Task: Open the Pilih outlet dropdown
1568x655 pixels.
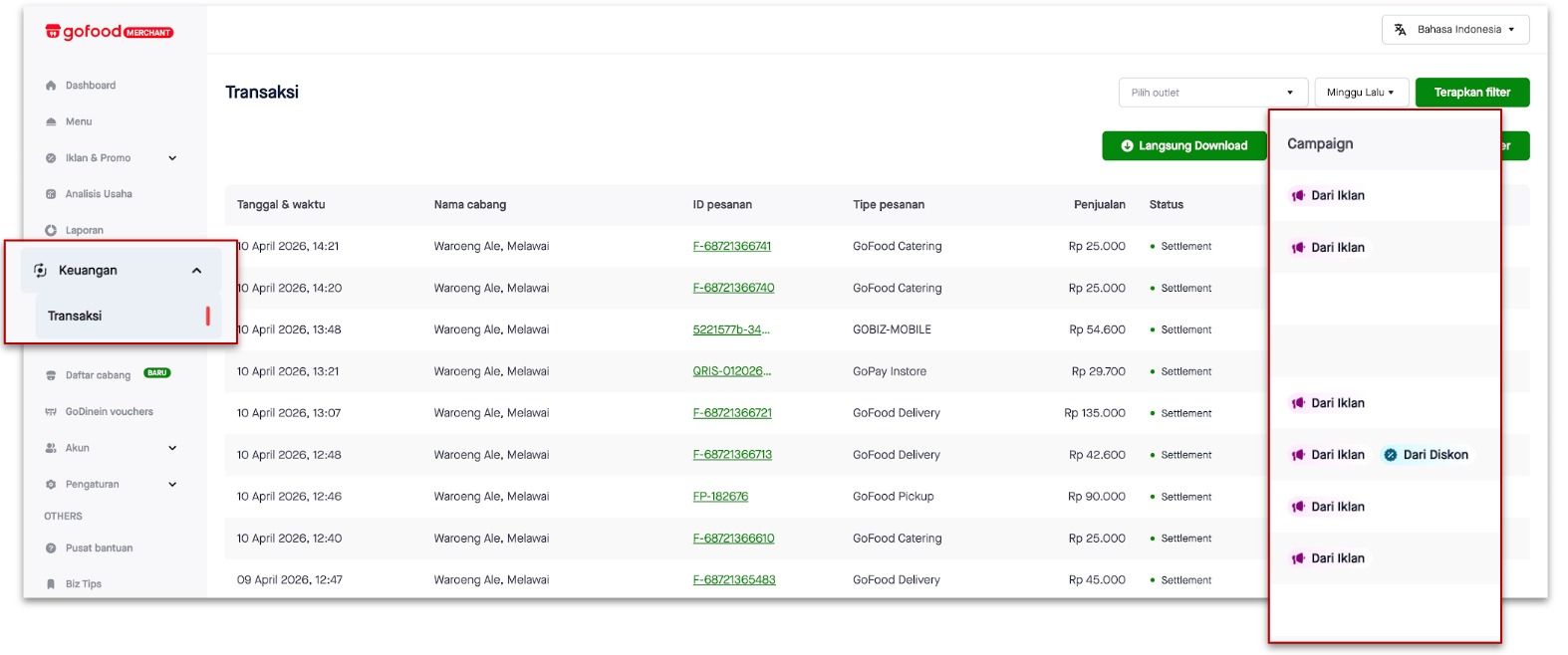Action: (x=1213, y=93)
